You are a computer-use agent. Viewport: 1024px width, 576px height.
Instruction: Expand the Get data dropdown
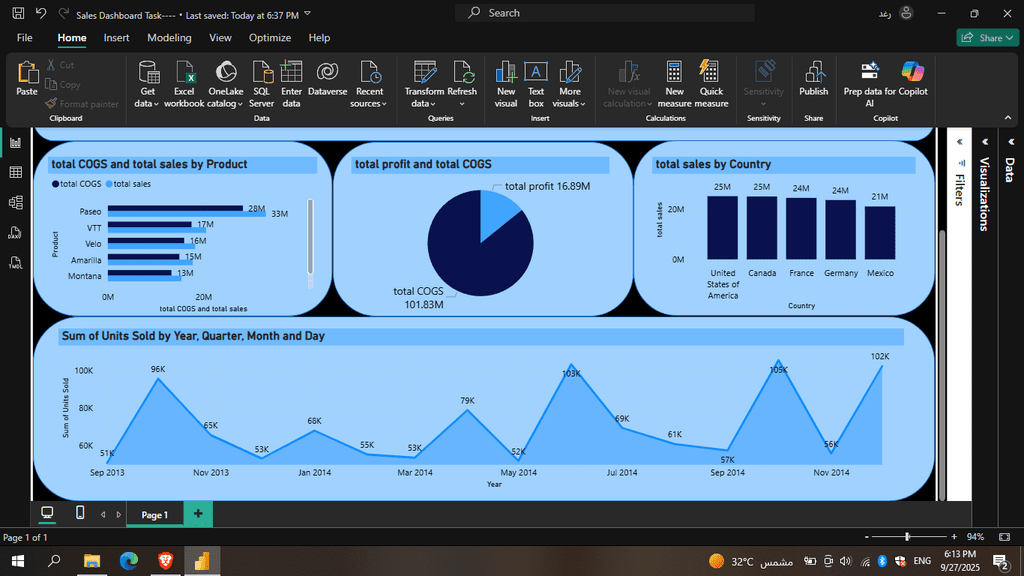[147, 103]
